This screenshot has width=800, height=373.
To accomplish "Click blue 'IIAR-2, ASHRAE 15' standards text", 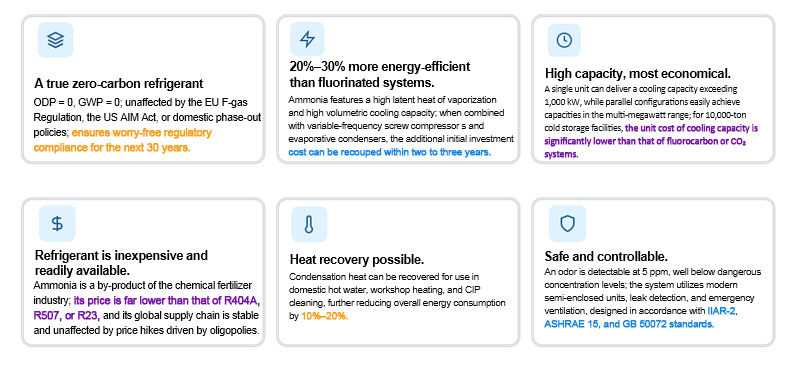I will coord(641,317).
